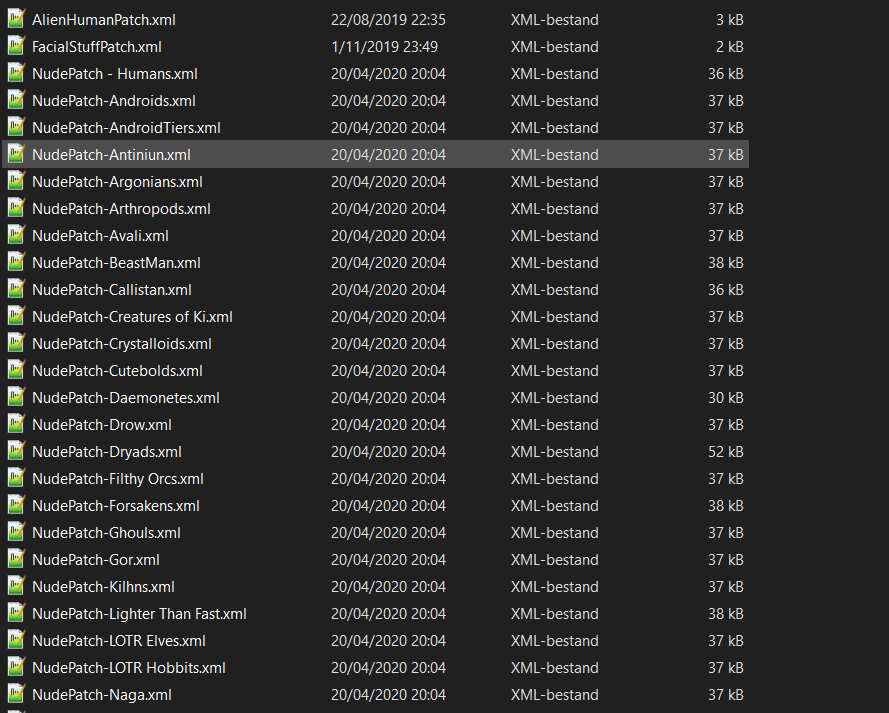Click the date 22/08/2019 22:35
The height and width of the screenshot is (713, 889).
point(388,20)
